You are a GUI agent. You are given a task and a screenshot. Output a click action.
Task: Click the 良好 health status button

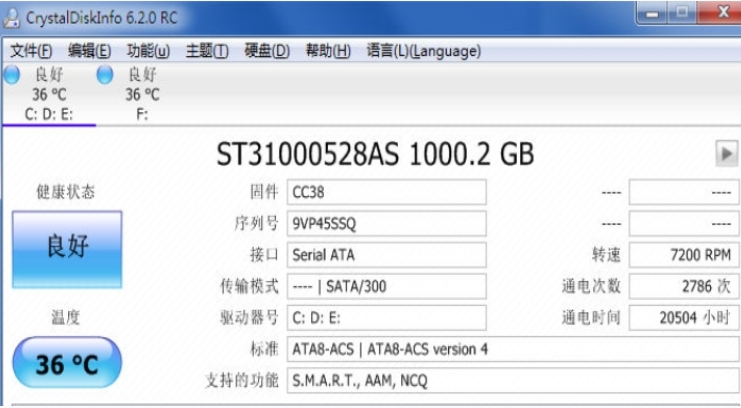(67, 249)
